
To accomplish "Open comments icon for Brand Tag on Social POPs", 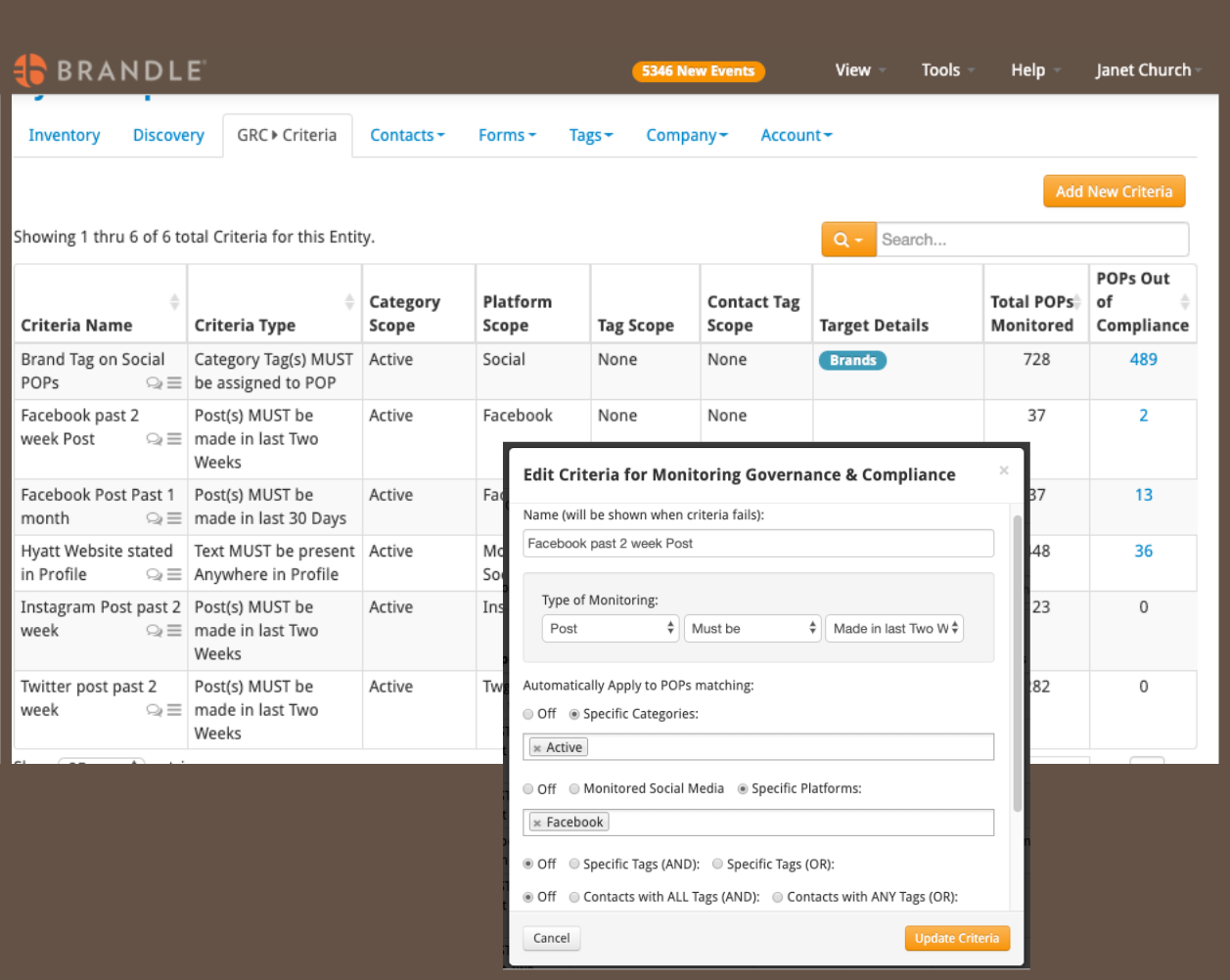I will (x=154, y=383).
